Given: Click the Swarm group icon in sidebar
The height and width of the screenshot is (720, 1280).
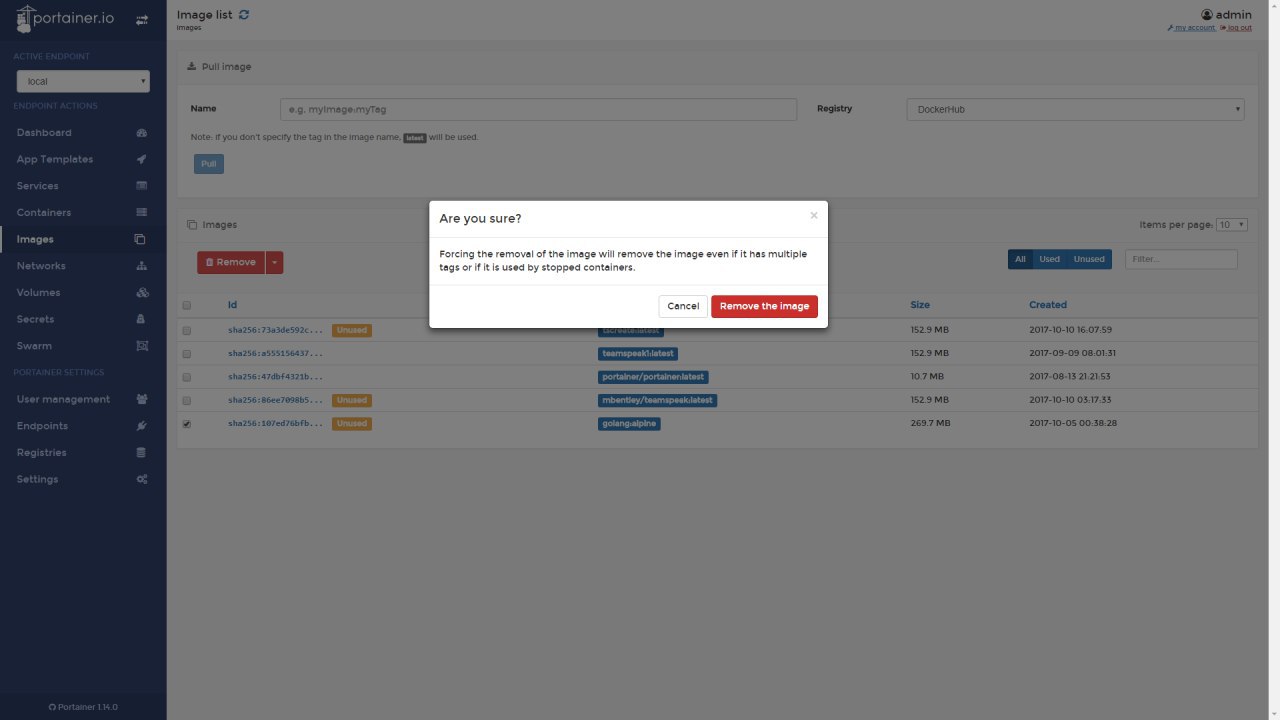Looking at the screenshot, I should [x=142, y=346].
